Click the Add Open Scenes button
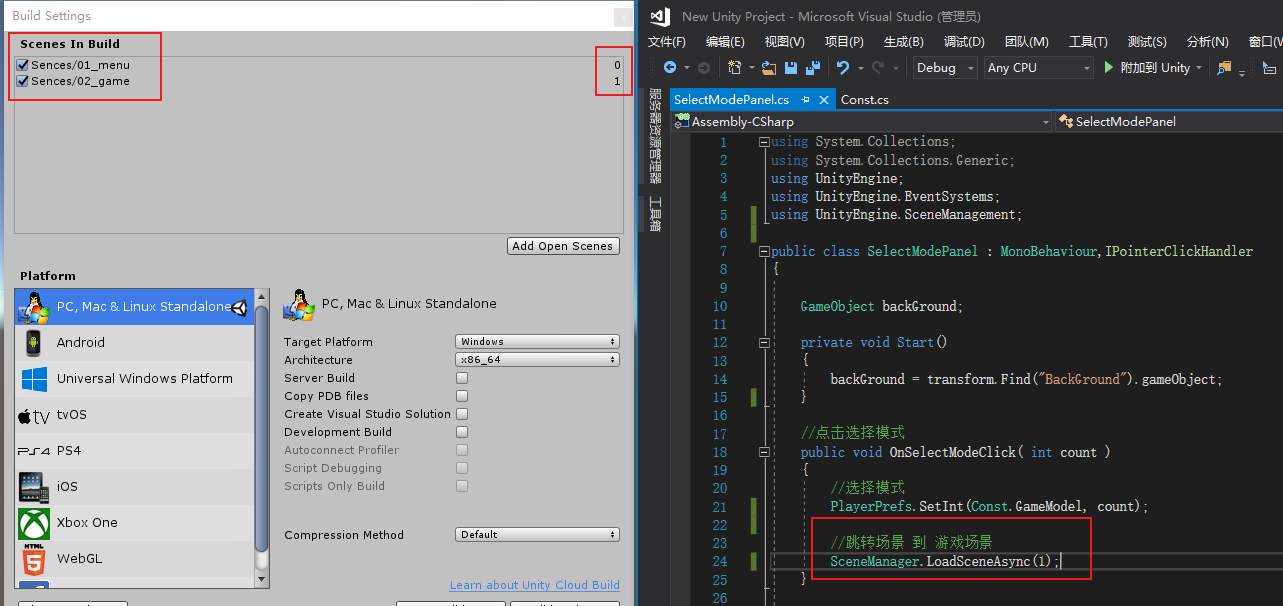The height and width of the screenshot is (606, 1283). click(564, 246)
